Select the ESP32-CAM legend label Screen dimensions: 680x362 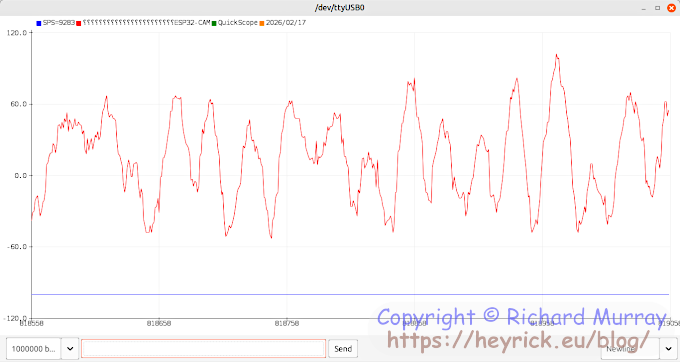click(x=192, y=23)
